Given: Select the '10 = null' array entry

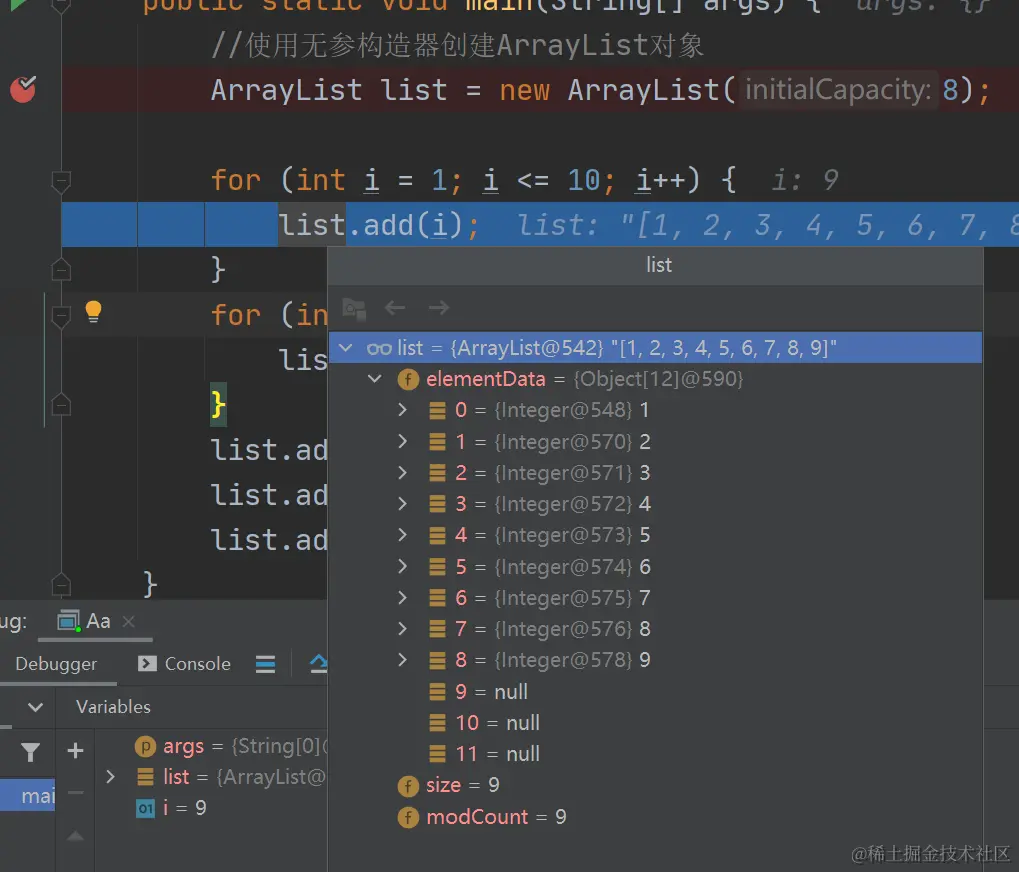Looking at the screenshot, I should tap(655, 723).
